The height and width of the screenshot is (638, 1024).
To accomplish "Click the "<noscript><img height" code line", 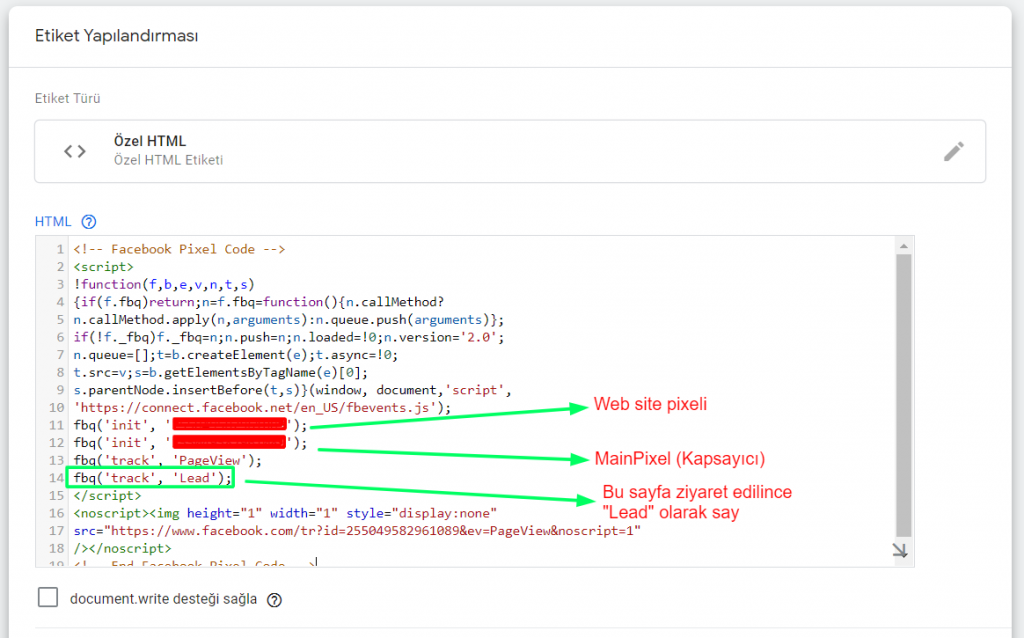I will click(x=285, y=514).
